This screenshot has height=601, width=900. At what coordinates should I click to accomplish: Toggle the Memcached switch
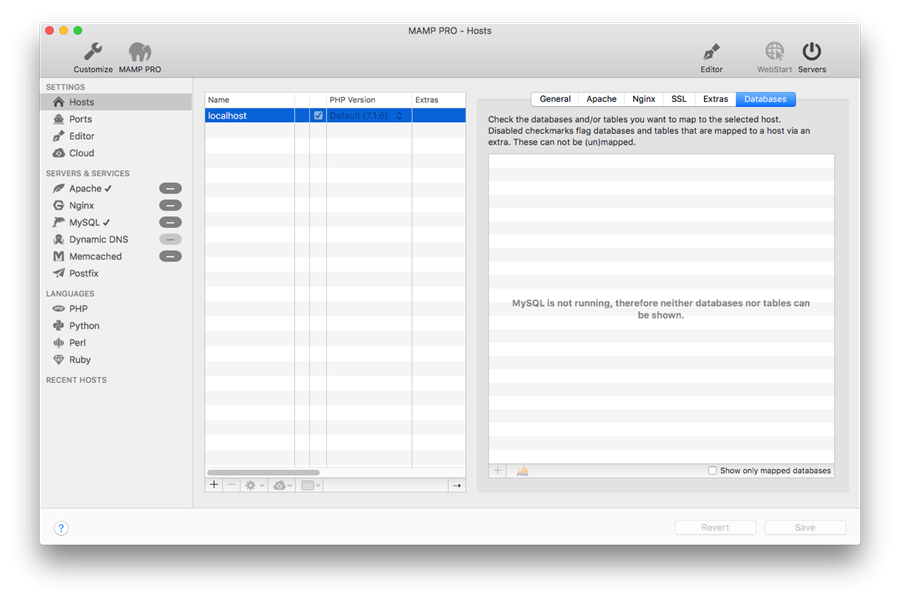[170, 256]
